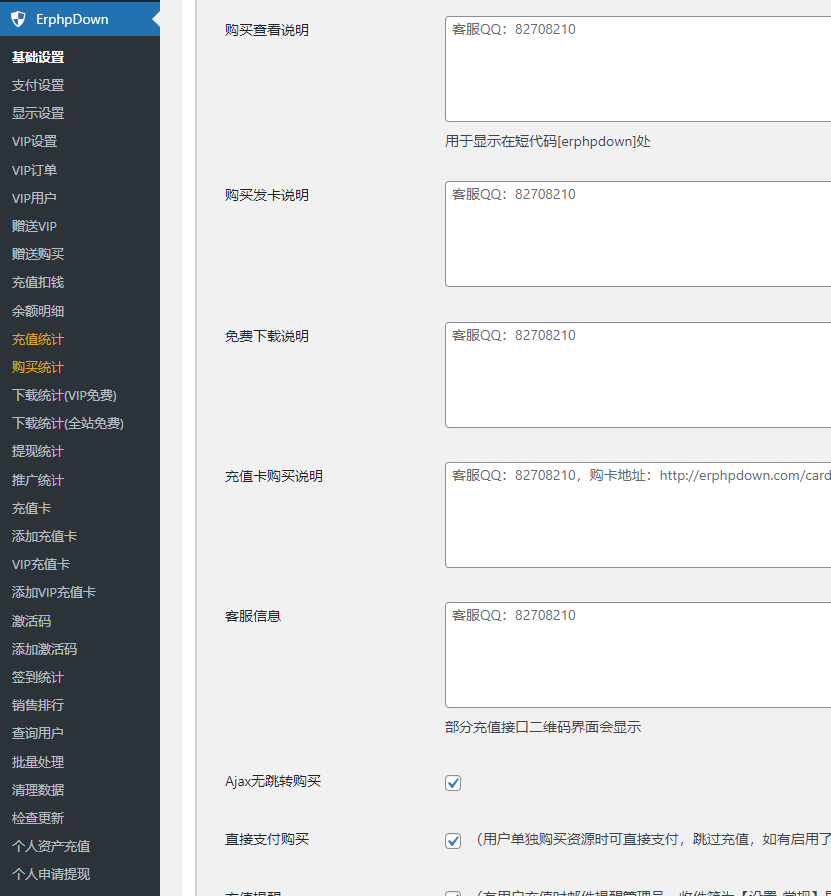Open the 支付设置 settings page
Image resolution: width=831 pixels, height=896 pixels.
[37, 85]
